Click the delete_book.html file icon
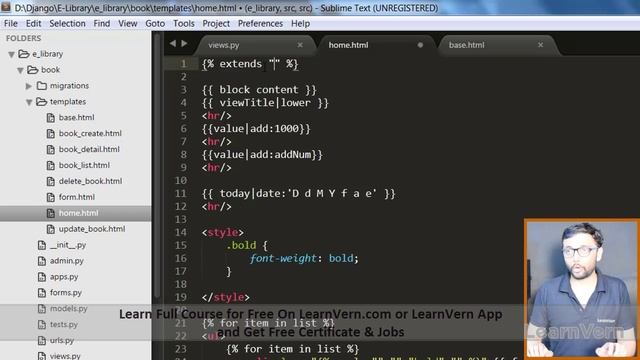Viewport: 640px width, 360px height. [x=51, y=182]
